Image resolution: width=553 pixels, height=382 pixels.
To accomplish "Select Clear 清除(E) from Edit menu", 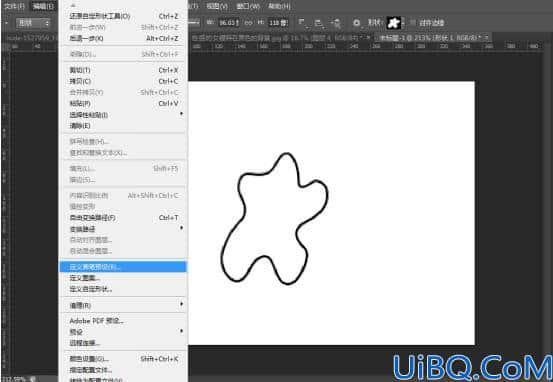I will [x=123, y=126].
